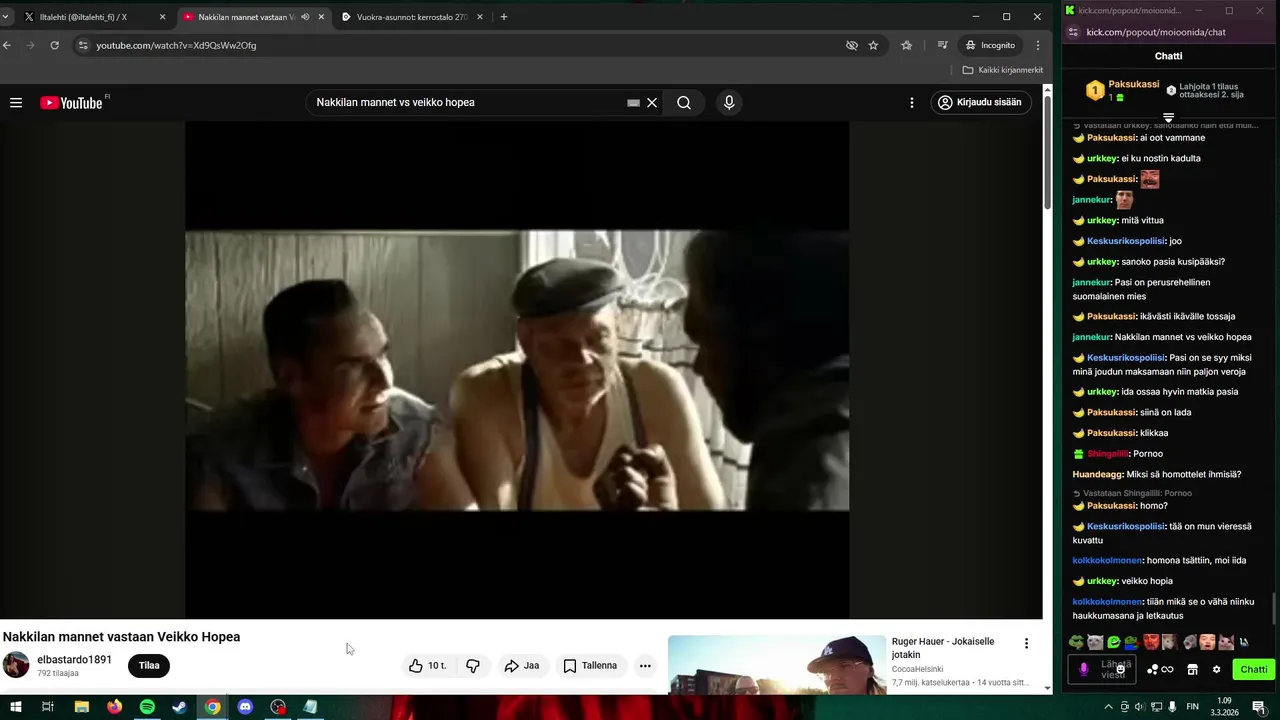Select Nakkilan mannet YouTube tab

coord(247,17)
